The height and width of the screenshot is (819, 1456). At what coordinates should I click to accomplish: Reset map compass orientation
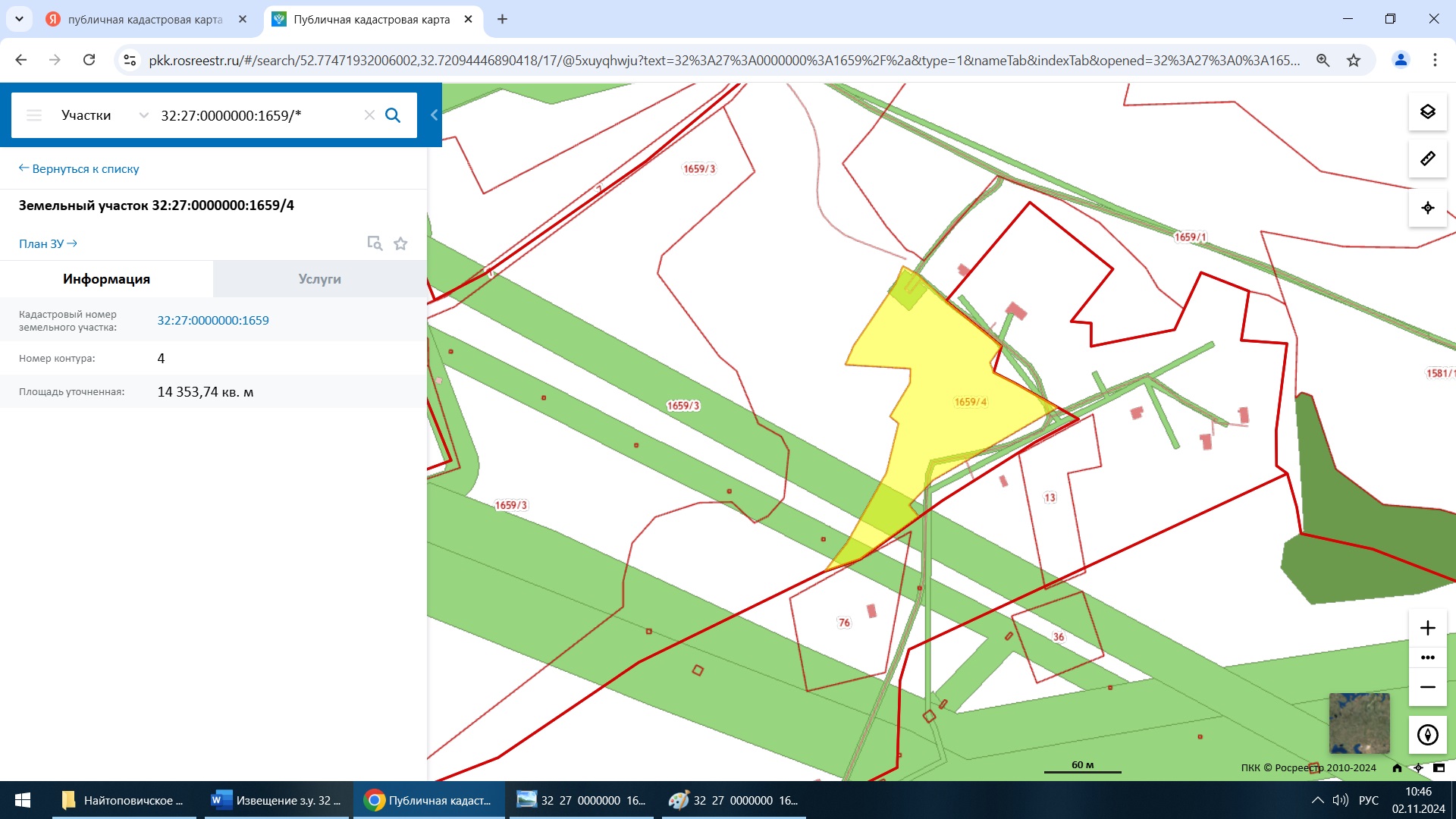point(1427,735)
